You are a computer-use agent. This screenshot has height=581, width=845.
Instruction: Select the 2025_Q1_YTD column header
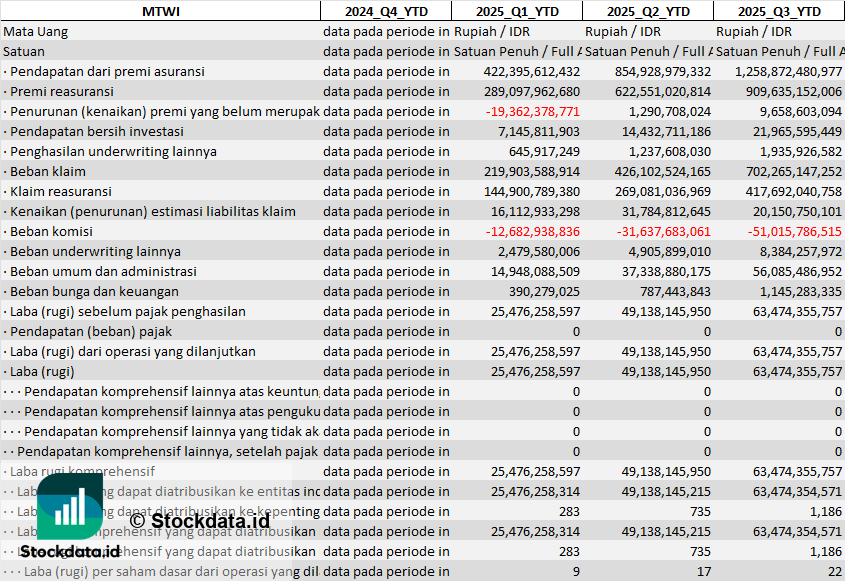point(517,11)
